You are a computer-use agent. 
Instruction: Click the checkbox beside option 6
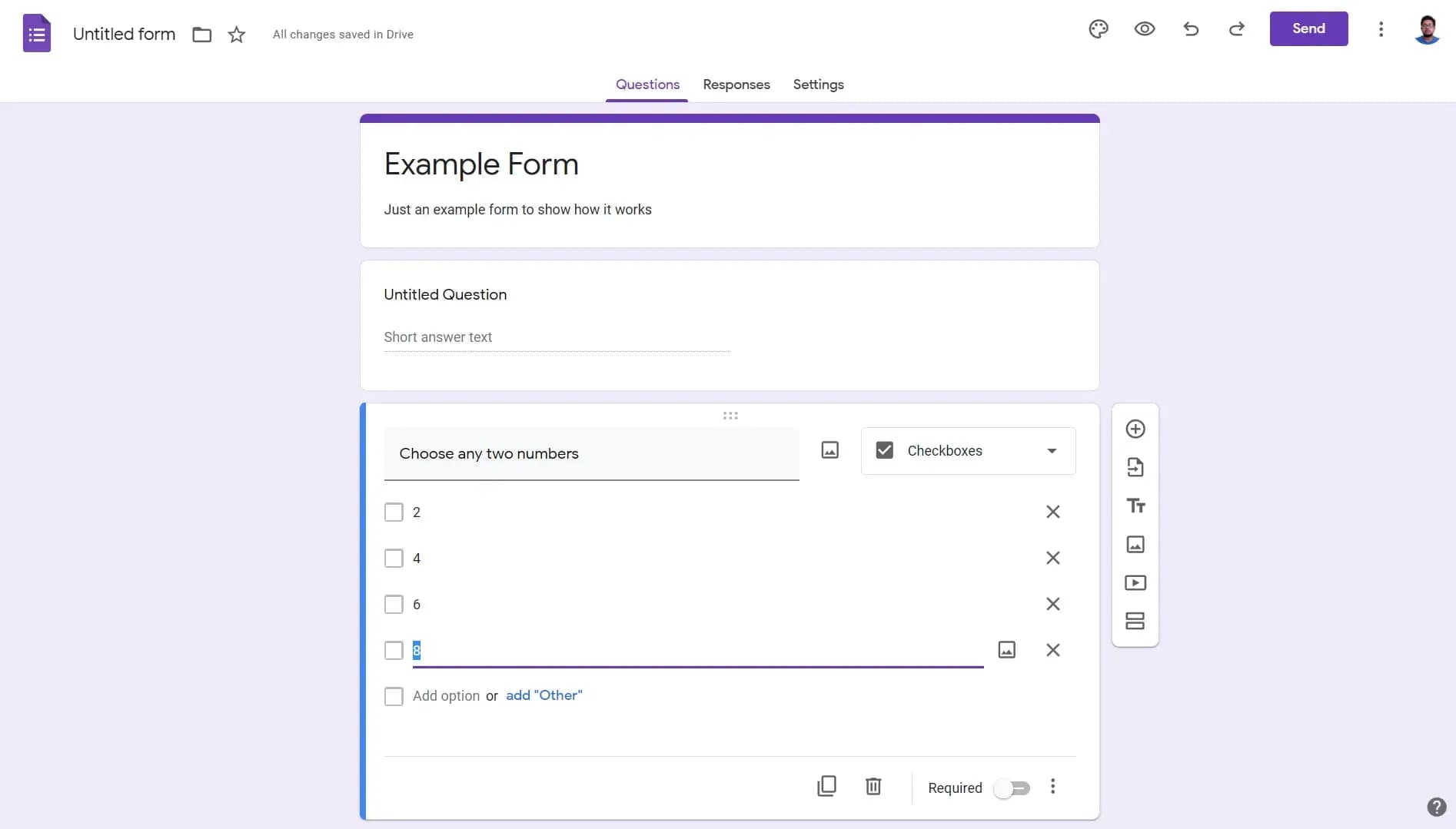(394, 605)
